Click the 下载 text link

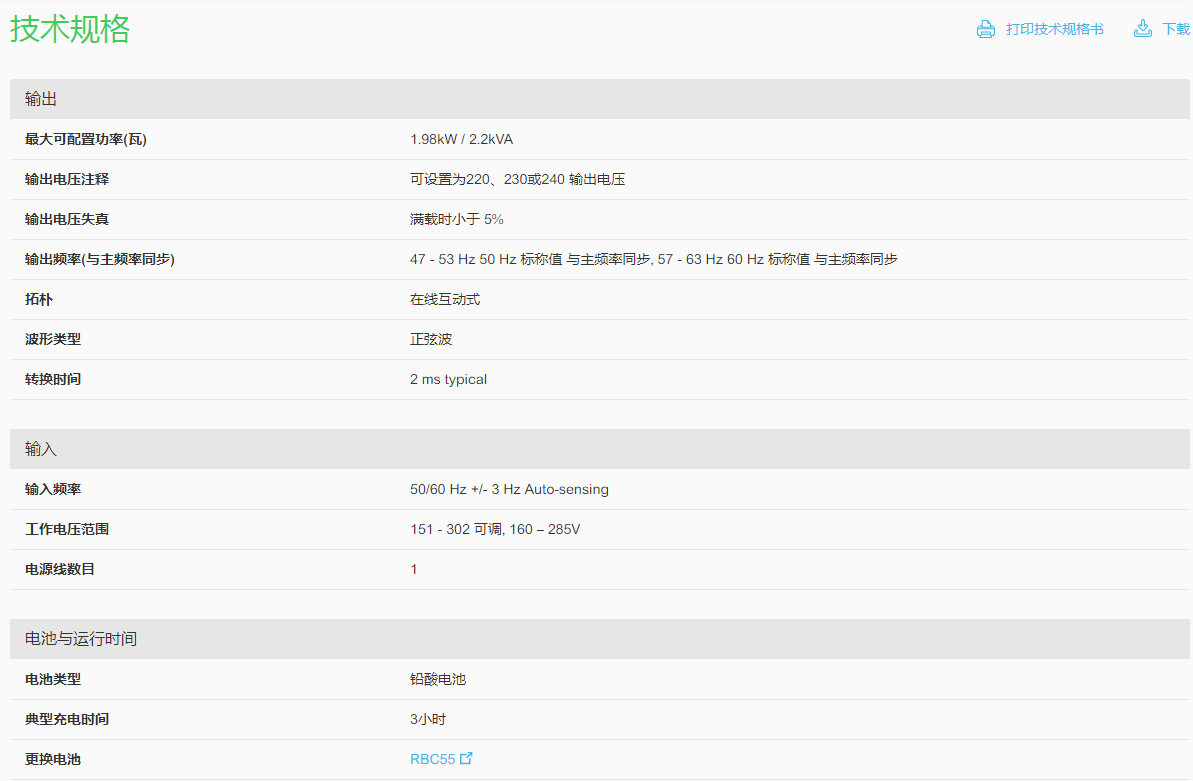point(1176,29)
